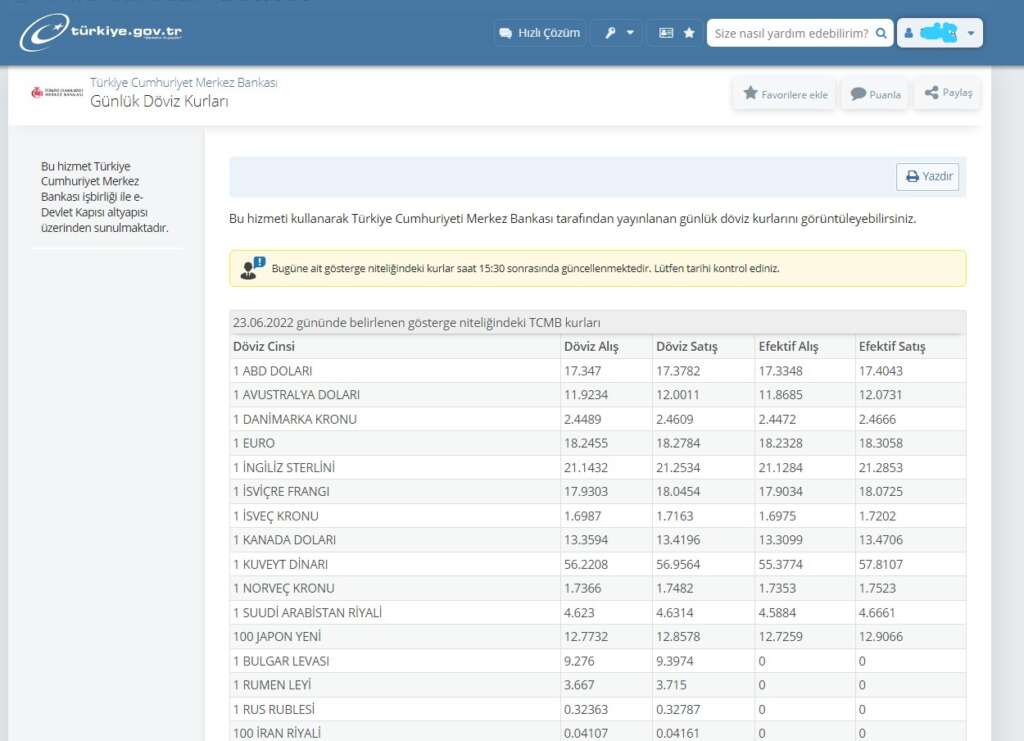This screenshot has height=741, width=1024.
Task: Click '1 KUVEYT DİNARI' row label
Action: [x=280, y=564]
